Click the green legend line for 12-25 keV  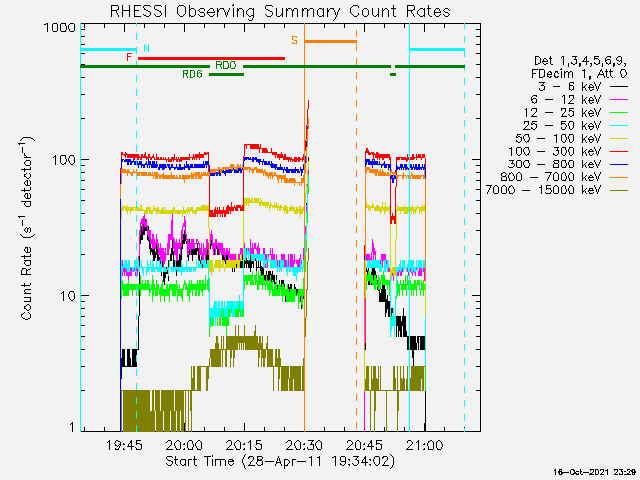pos(619,113)
